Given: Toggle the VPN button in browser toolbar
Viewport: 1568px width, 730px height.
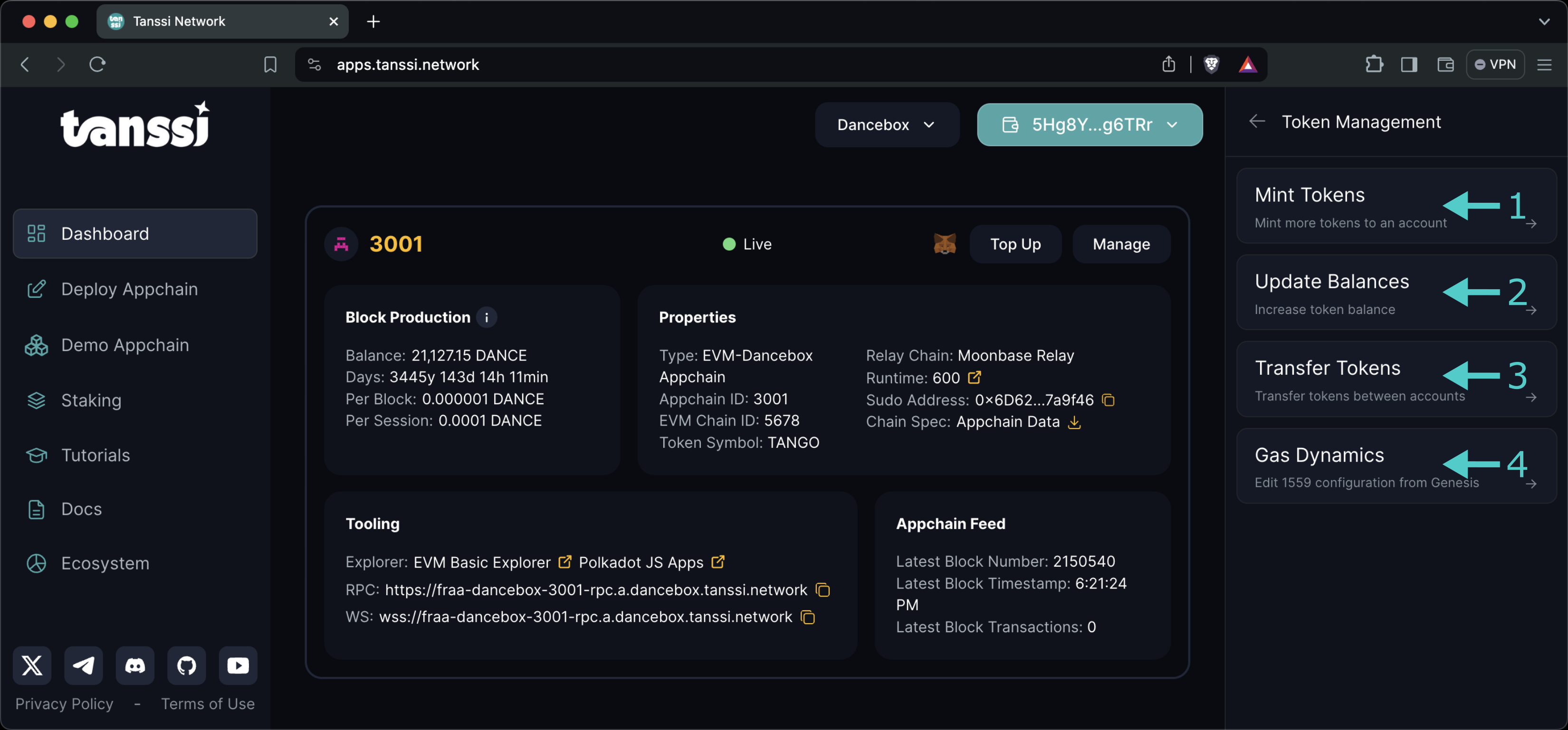Looking at the screenshot, I should (1495, 64).
